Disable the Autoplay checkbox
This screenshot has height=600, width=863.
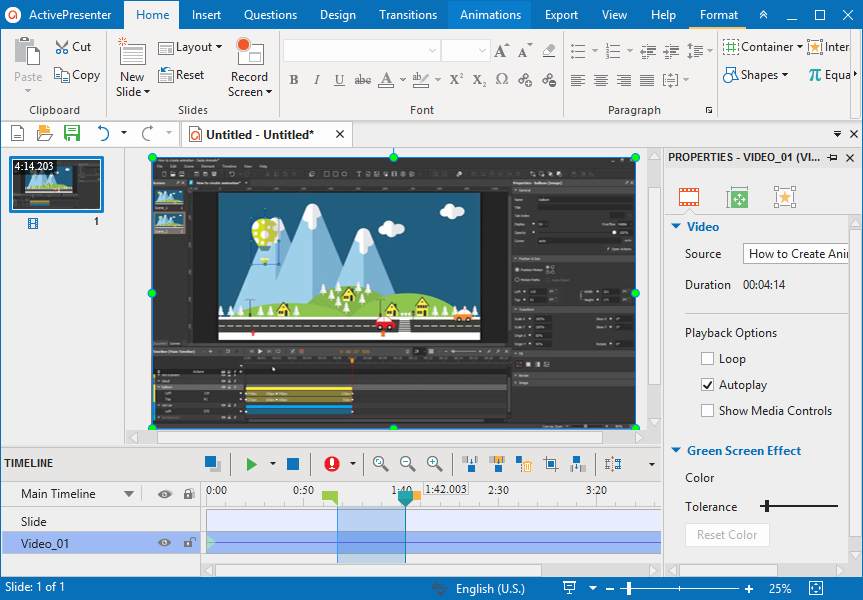pos(708,384)
